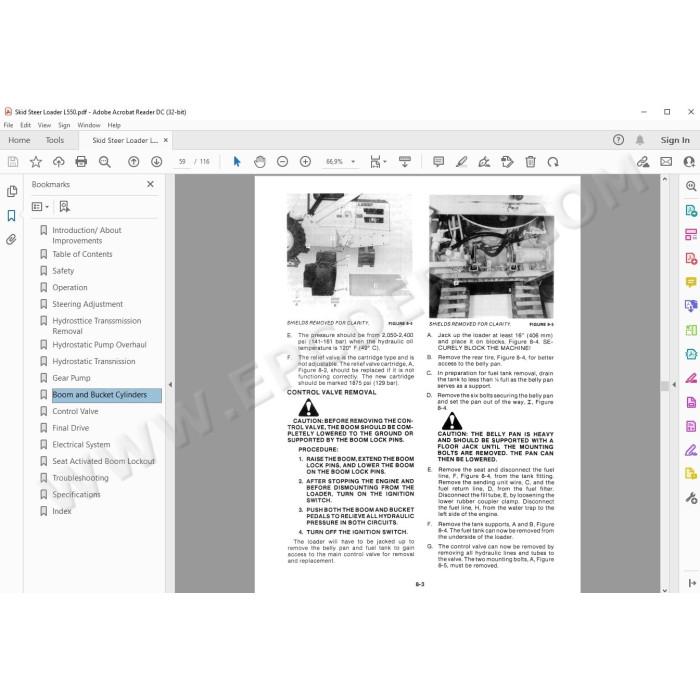Expand the right tools pane arrow
This screenshot has height=700, width=700.
pyautogui.click(x=674, y=384)
